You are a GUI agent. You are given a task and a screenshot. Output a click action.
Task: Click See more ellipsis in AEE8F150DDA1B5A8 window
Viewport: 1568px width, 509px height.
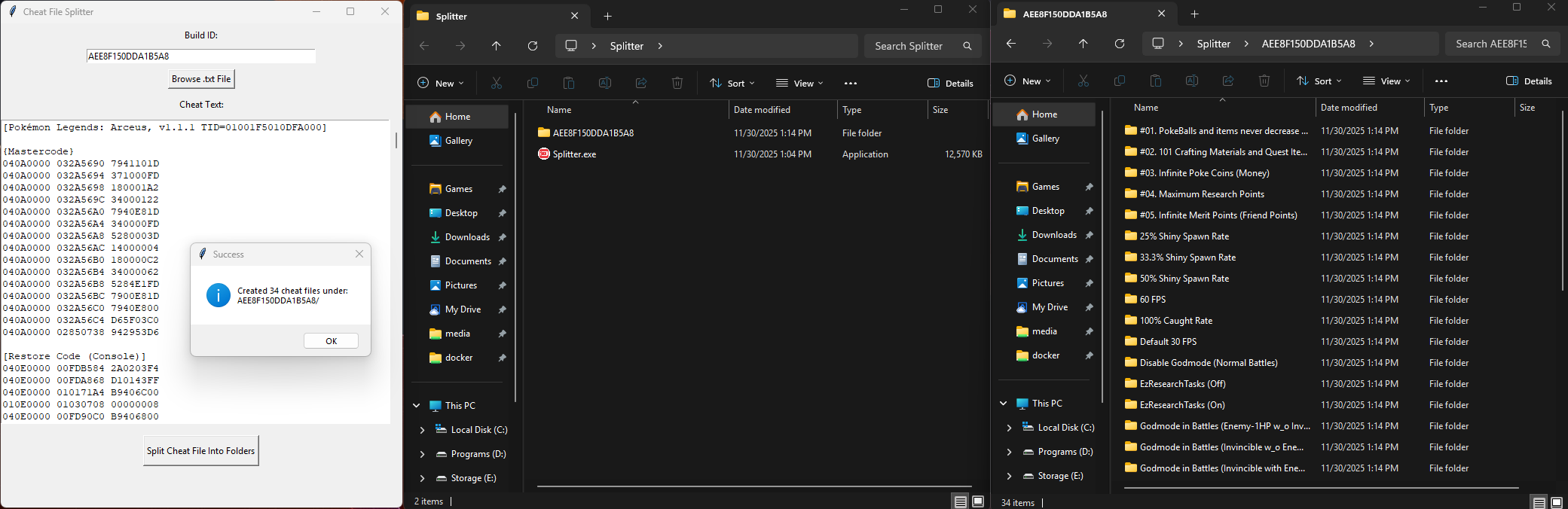tap(1441, 81)
